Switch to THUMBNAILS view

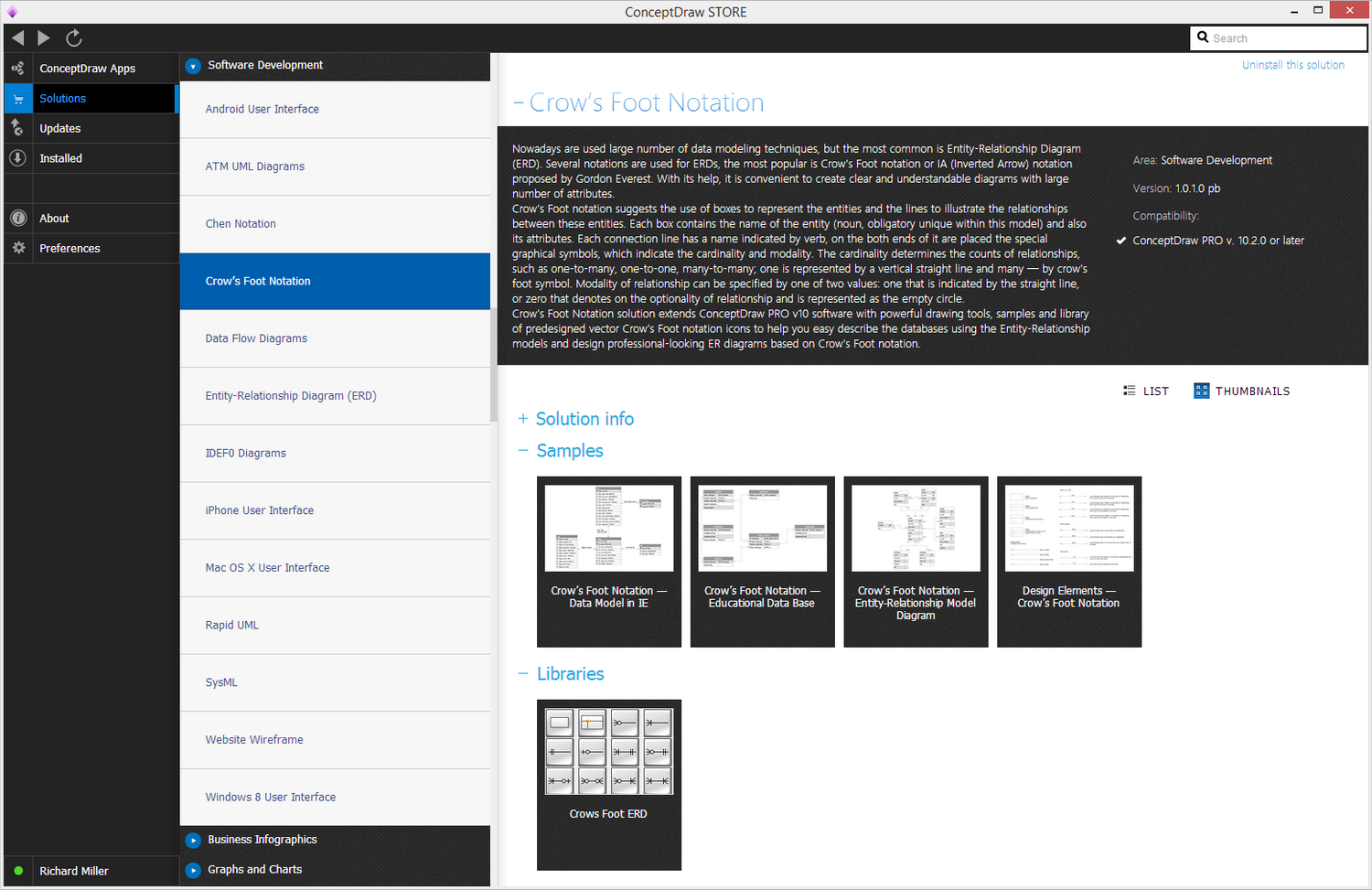click(1242, 391)
